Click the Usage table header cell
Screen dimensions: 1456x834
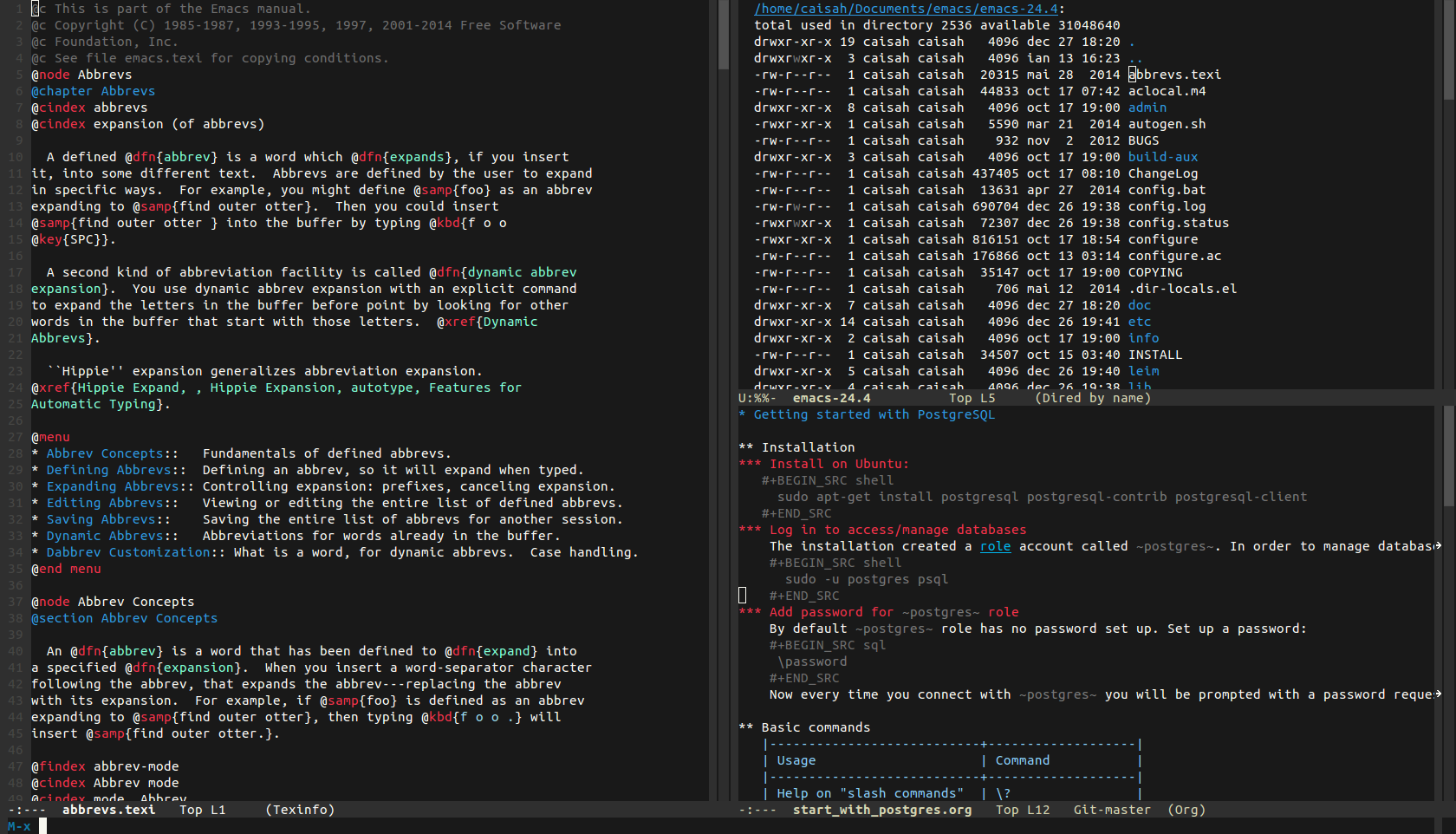coord(796,760)
